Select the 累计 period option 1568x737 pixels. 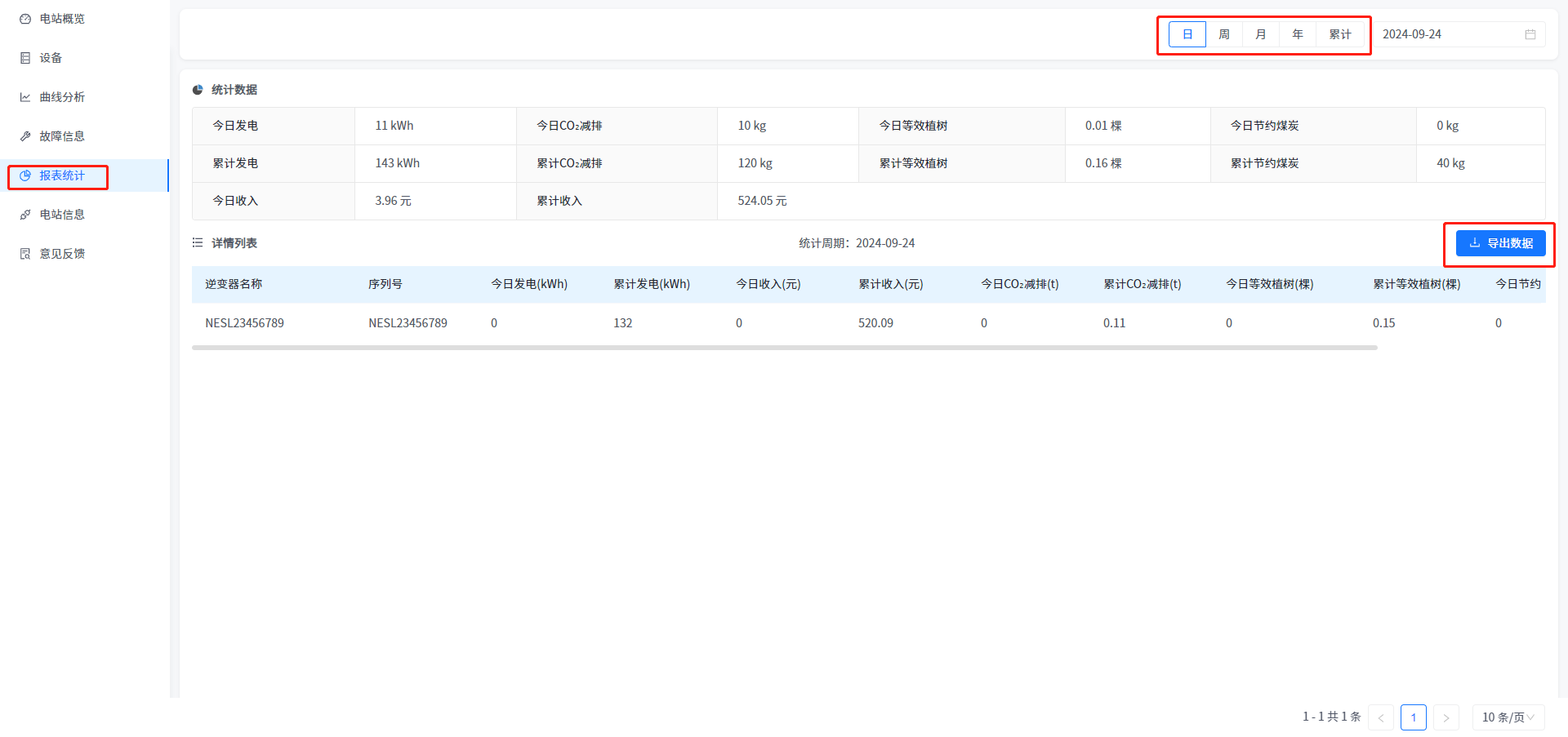click(x=1339, y=34)
